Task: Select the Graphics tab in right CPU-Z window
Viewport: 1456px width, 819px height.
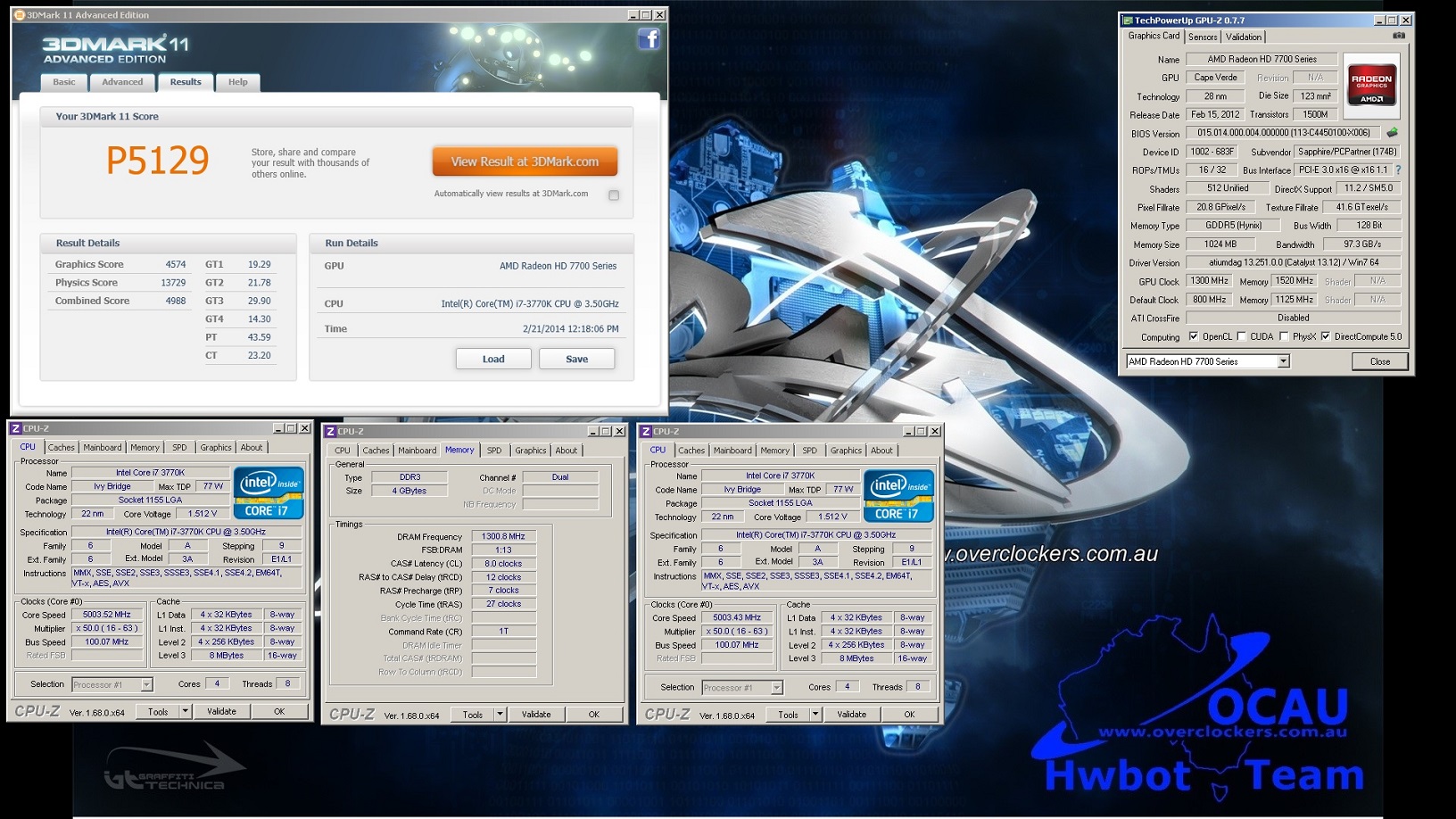Action: [846, 451]
